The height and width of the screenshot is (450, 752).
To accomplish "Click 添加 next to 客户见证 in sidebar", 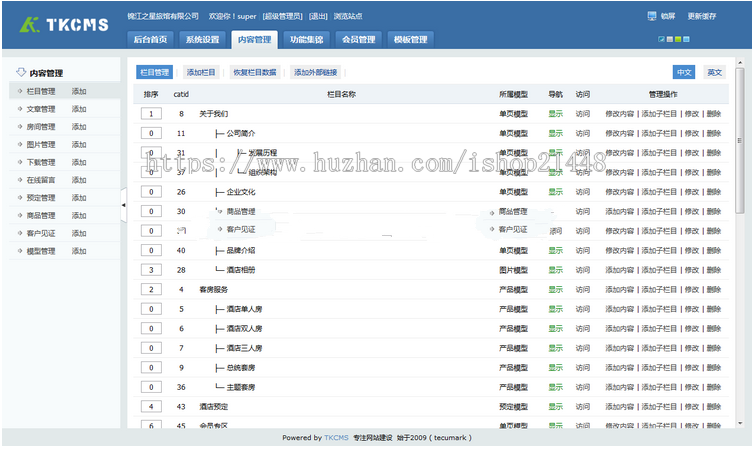I will pyautogui.click(x=79, y=233).
